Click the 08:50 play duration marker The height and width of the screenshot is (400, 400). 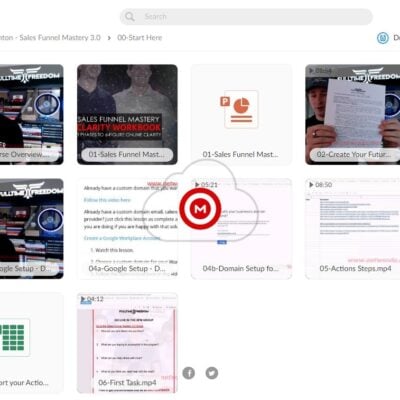point(320,185)
